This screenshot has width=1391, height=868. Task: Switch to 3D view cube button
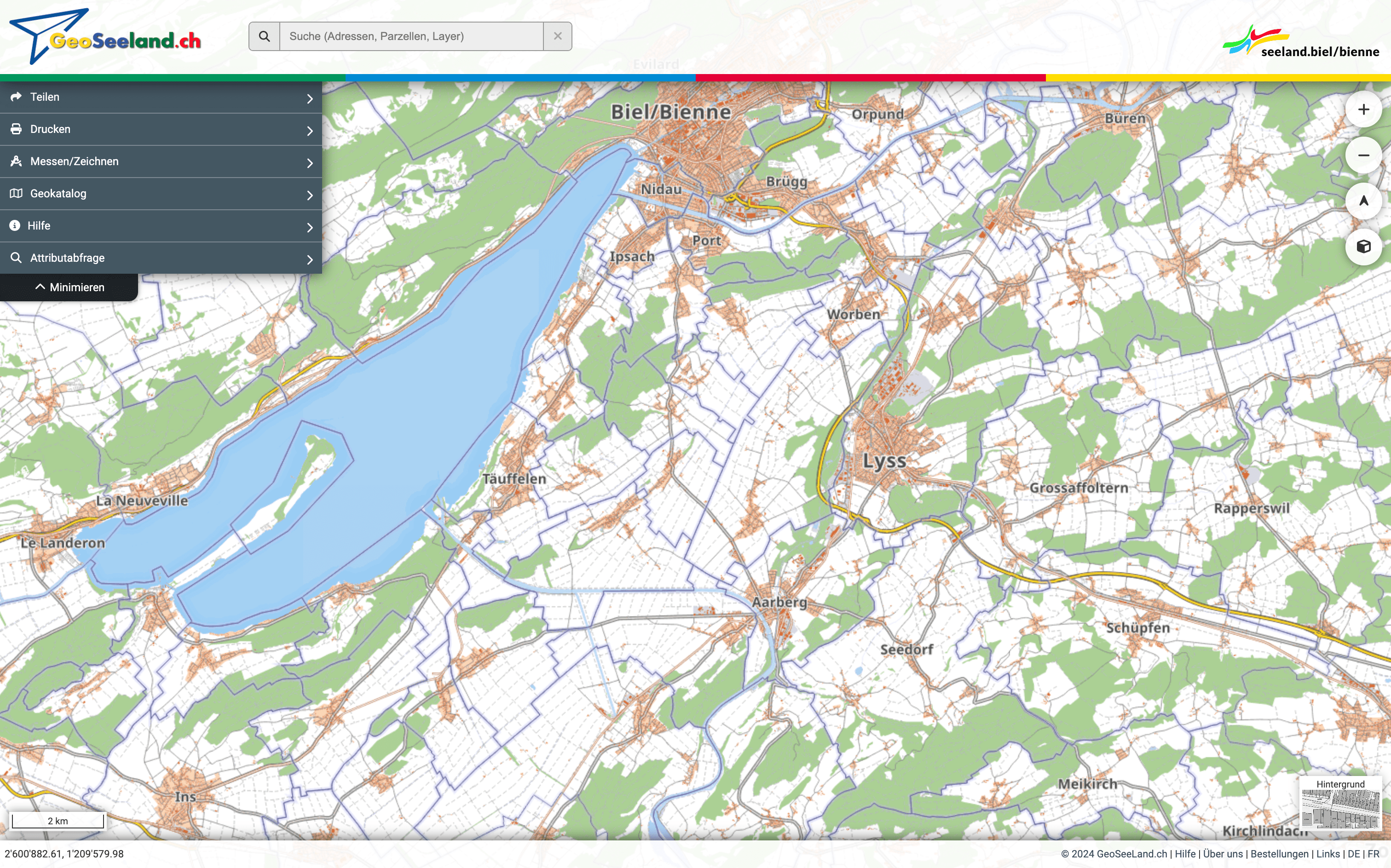[x=1363, y=247]
